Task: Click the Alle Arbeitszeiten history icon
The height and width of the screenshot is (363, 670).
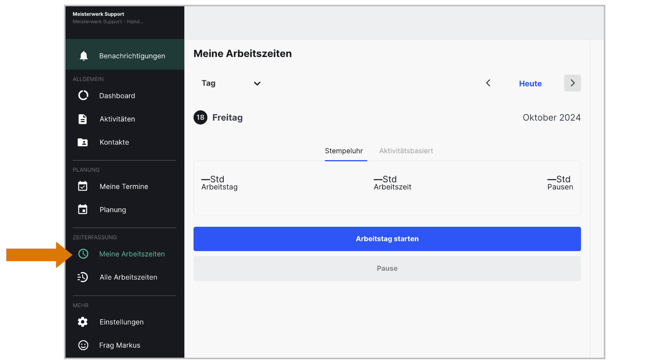Action: click(x=82, y=277)
